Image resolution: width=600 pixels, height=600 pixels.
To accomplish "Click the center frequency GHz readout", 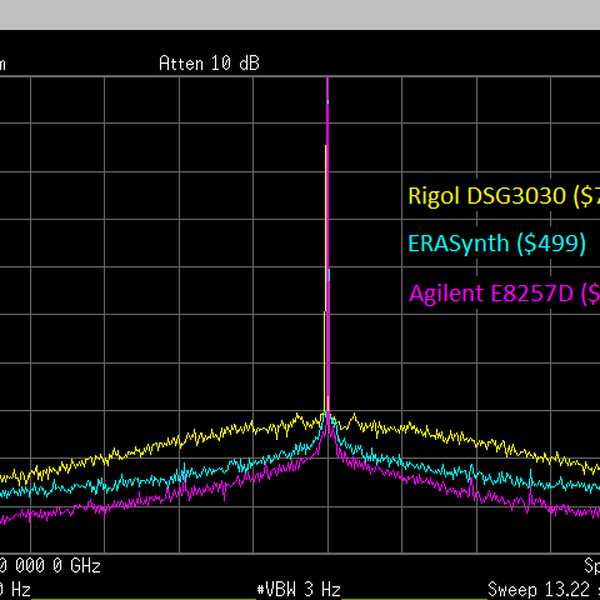I will click(50, 565).
